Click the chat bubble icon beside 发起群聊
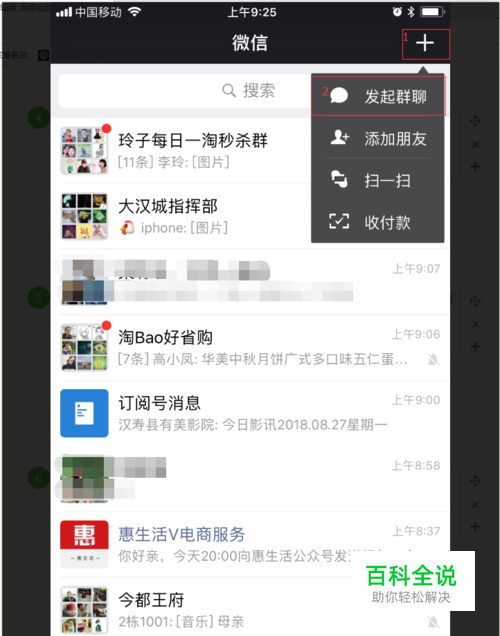This screenshot has height=636, width=500. [339, 97]
